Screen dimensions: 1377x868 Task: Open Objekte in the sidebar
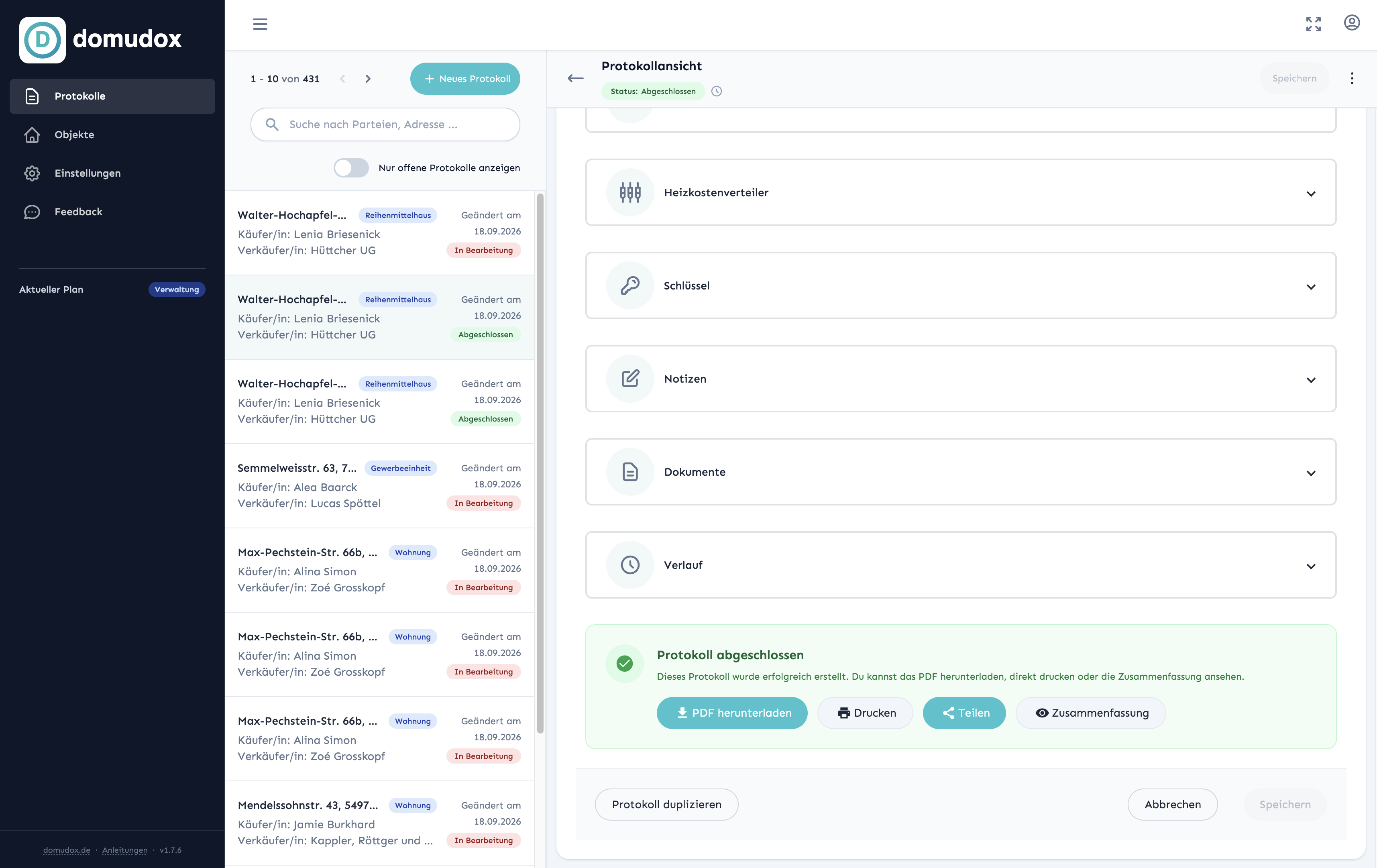tap(112, 135)
